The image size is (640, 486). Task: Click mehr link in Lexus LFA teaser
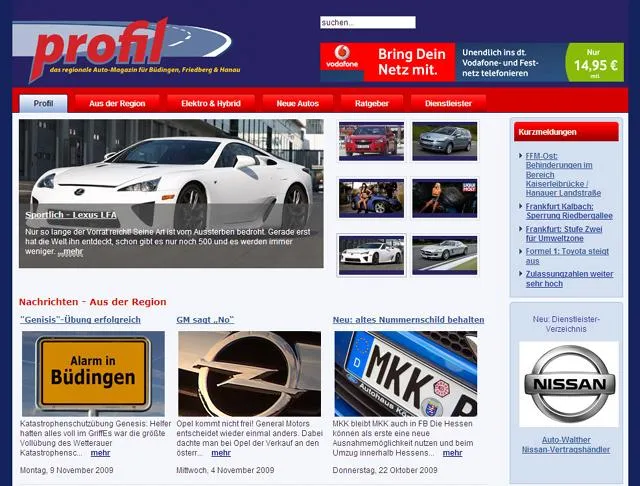tap(70, 251)
